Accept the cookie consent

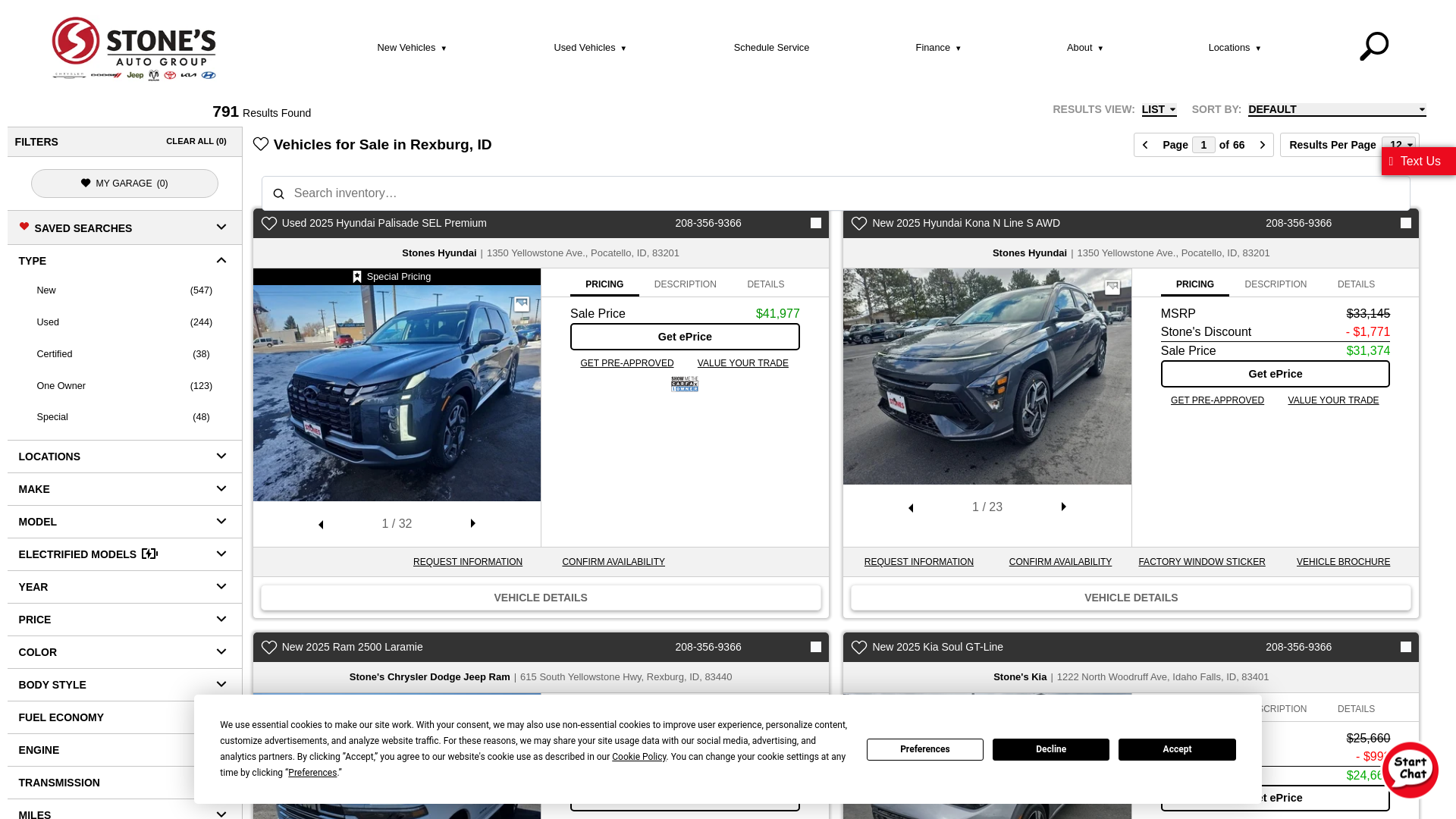point(1177,749)
